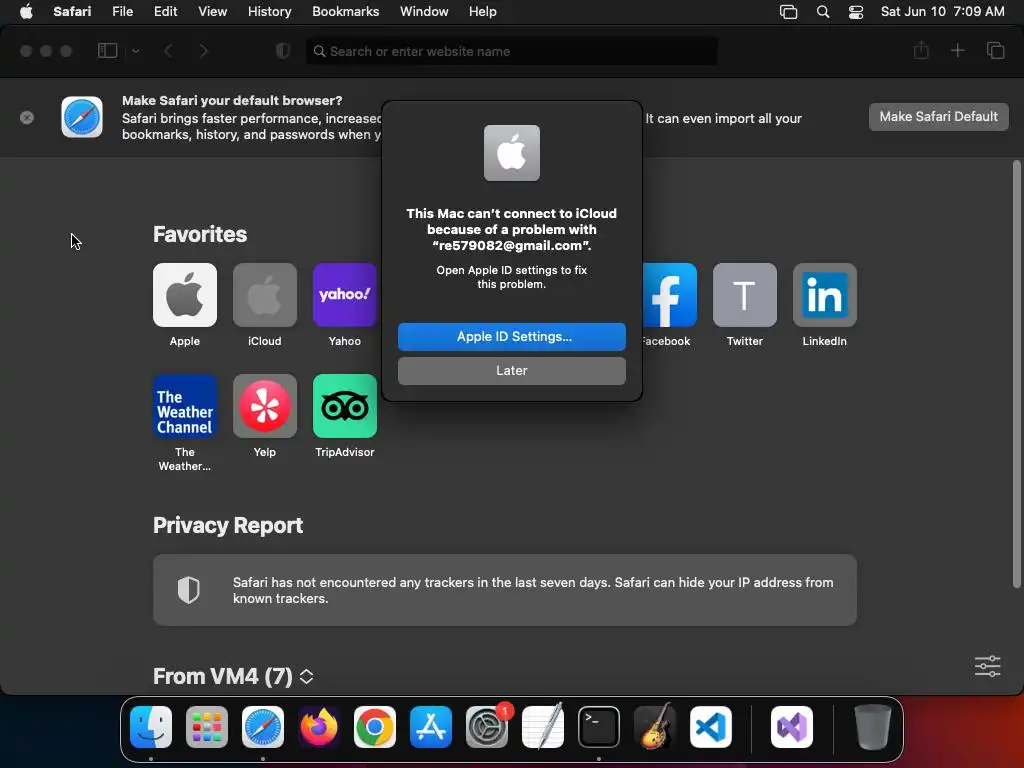Open Finder from the Dock
Screen dimensions: 1024x768
point(151,727)
